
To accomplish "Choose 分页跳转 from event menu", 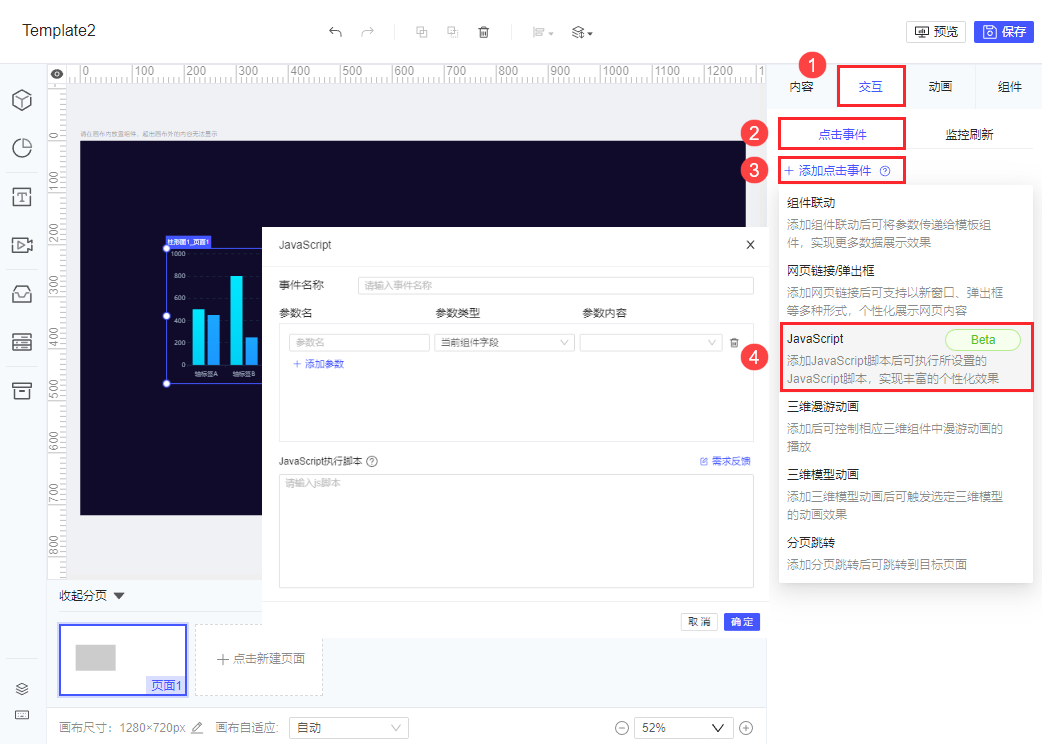I will tap(905, 553).
